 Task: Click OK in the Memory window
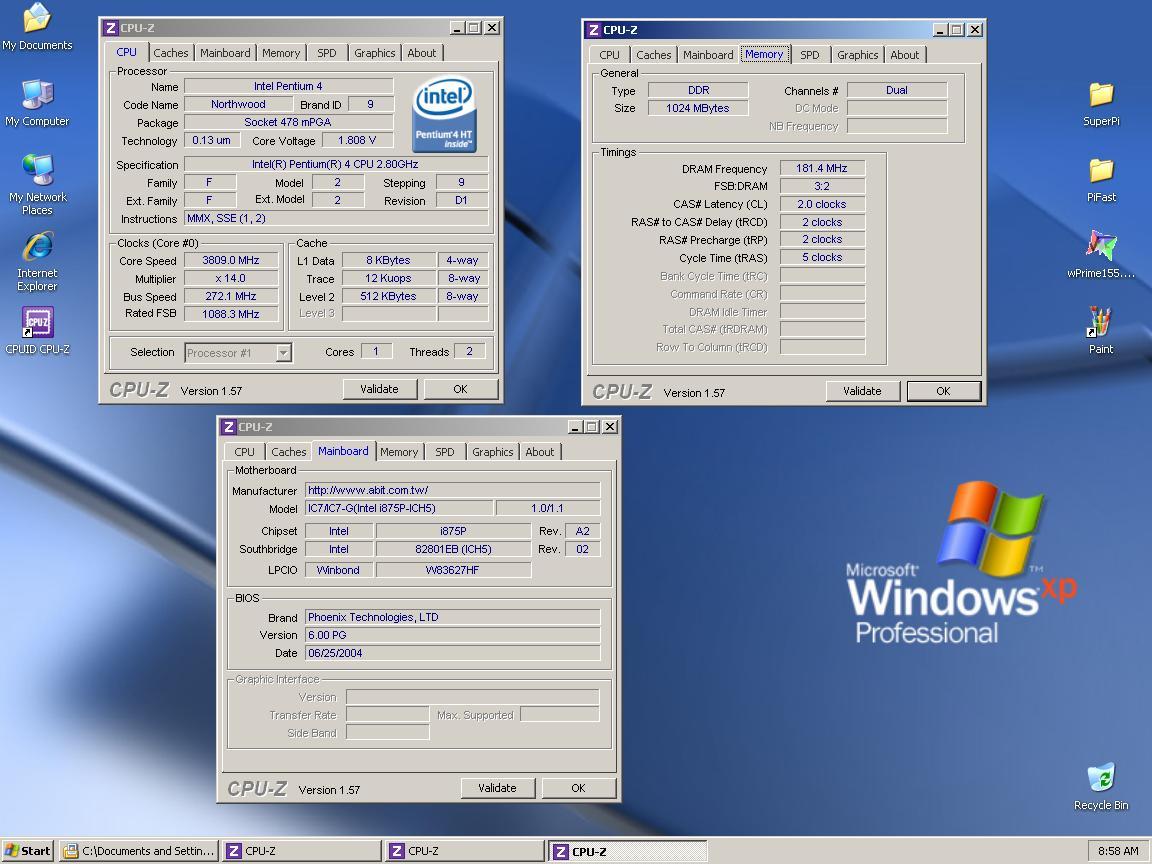click(x=943, y=391)
